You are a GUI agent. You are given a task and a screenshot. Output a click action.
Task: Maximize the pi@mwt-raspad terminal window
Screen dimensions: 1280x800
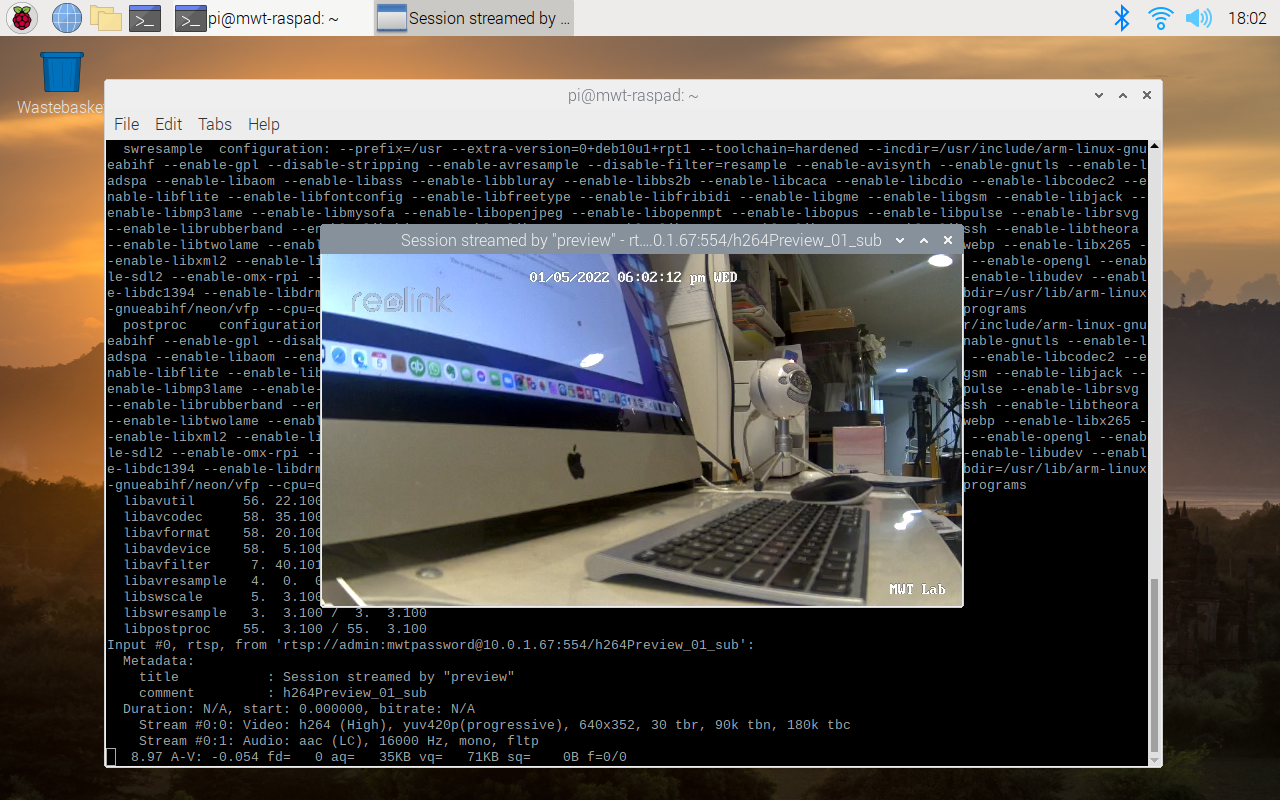click(x=1123, y=95)
